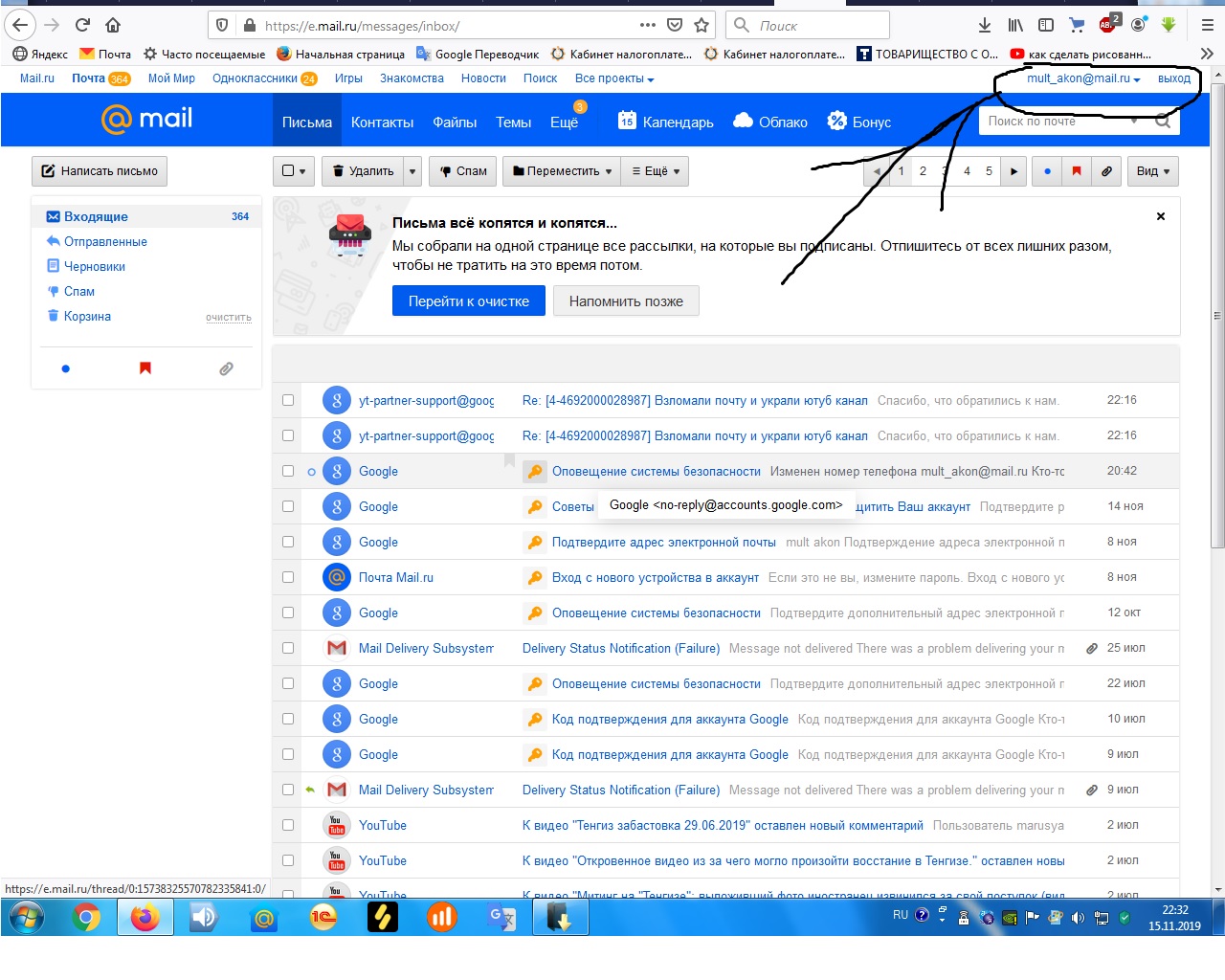Switch to the Контакты tab
Screen dimensions: 1225x980
(x=382, y=122)
